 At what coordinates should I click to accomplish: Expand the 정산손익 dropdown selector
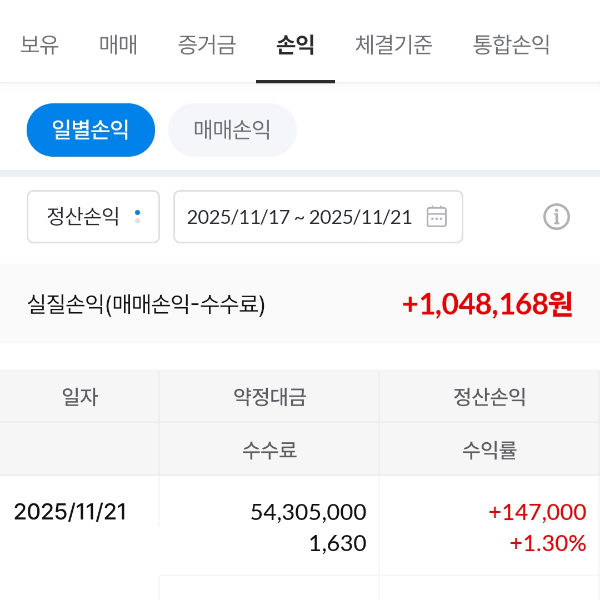[93, 216]
